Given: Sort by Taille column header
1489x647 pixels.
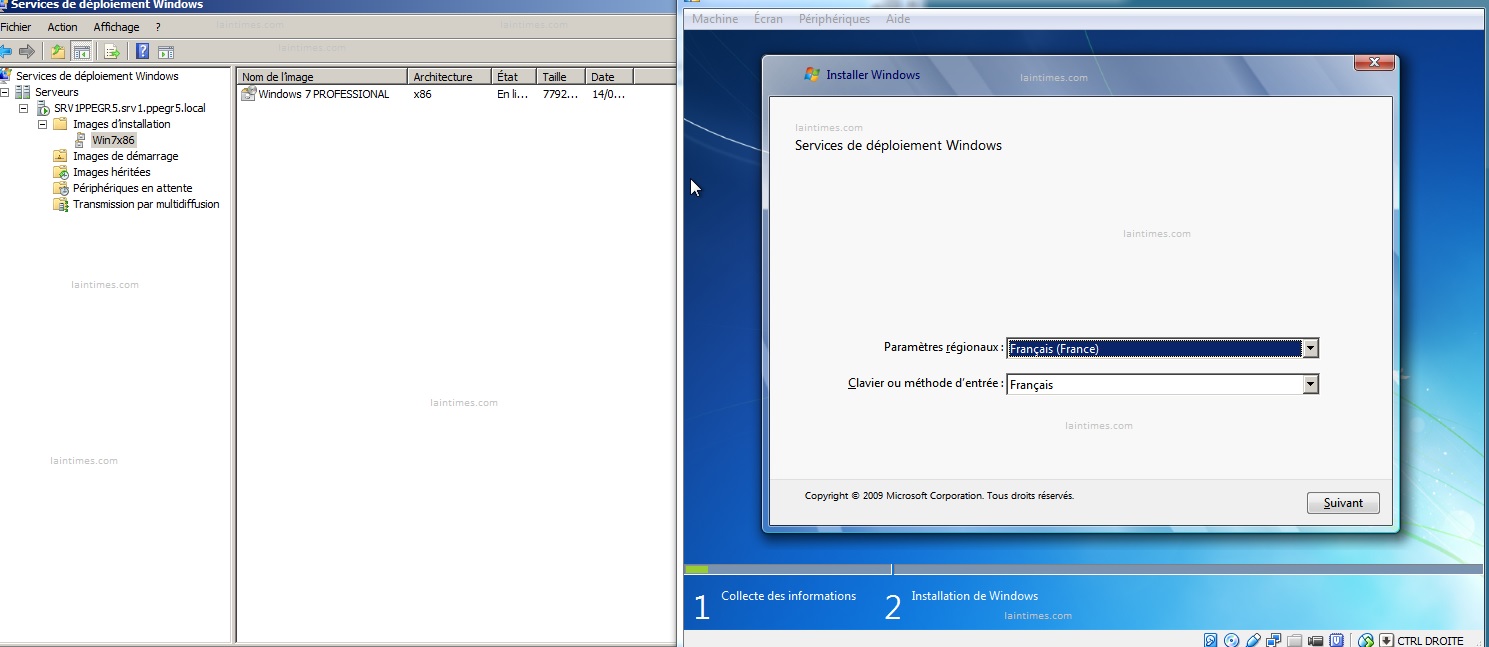Looking at the screenshot, I should coord(561,77).
